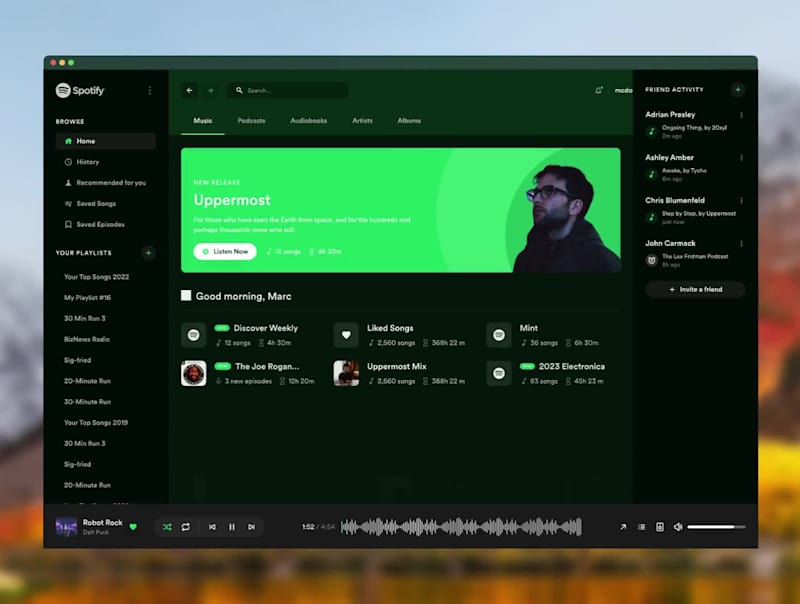Open options menu for Adrian Presley
The image size is (800, 604).
(740, 116)
